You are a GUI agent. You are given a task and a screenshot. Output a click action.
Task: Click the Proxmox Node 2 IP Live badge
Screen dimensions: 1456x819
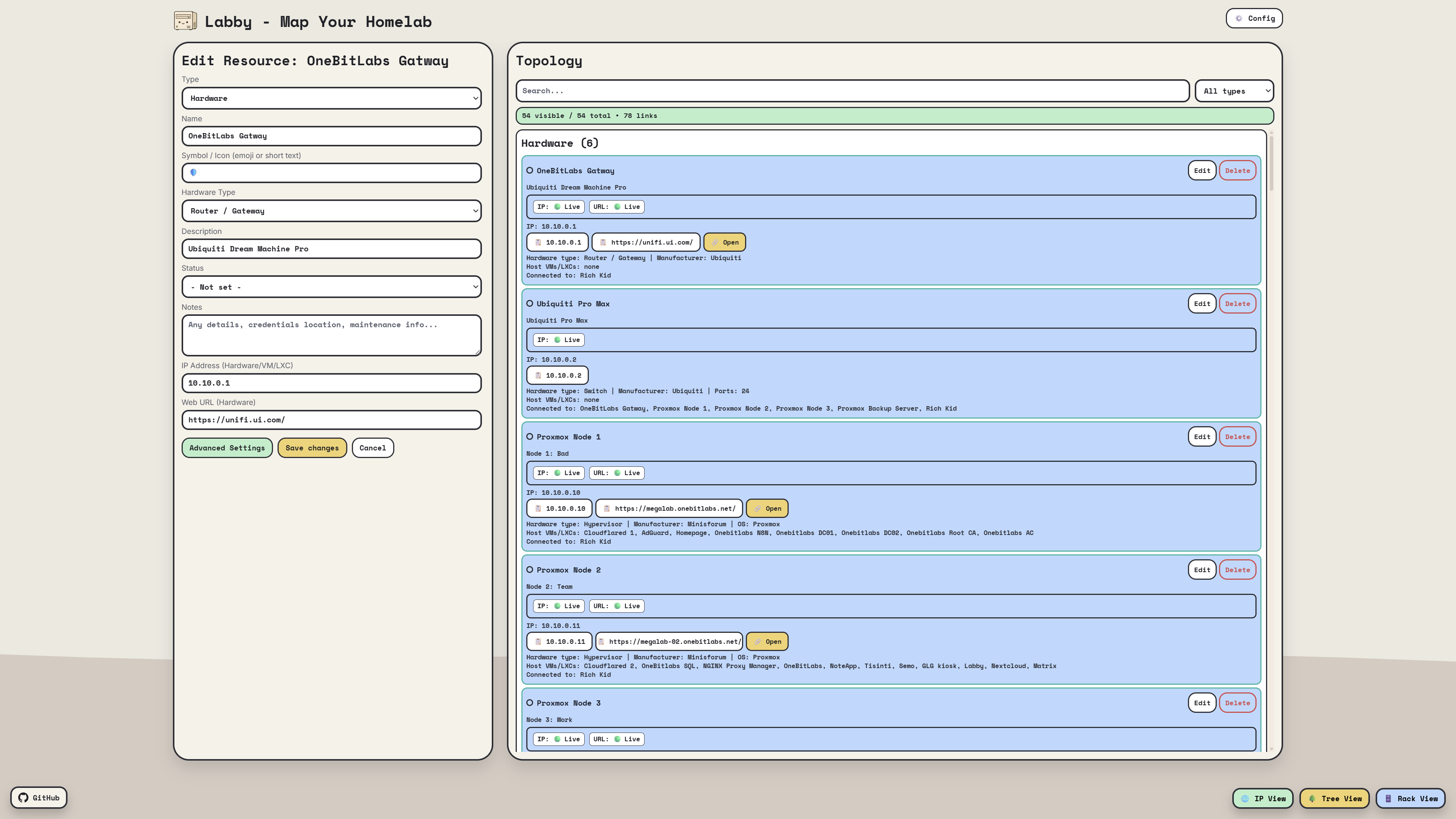click(559, 606)
